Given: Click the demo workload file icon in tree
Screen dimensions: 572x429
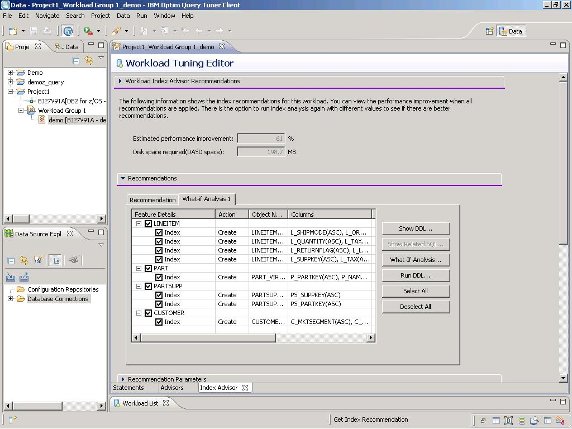Looking at the screenshot, I should tap(42, 119).
